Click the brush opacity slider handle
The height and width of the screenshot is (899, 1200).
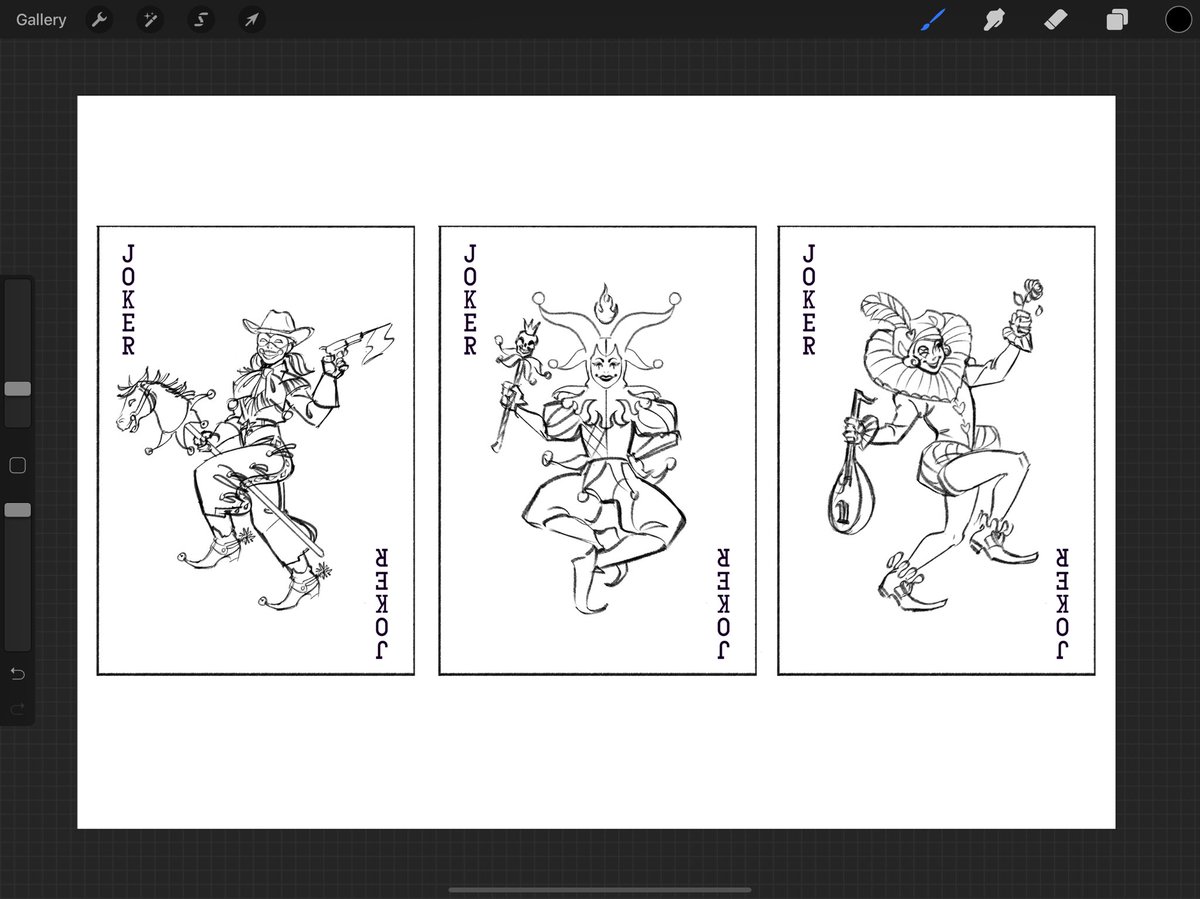point(17,510)
